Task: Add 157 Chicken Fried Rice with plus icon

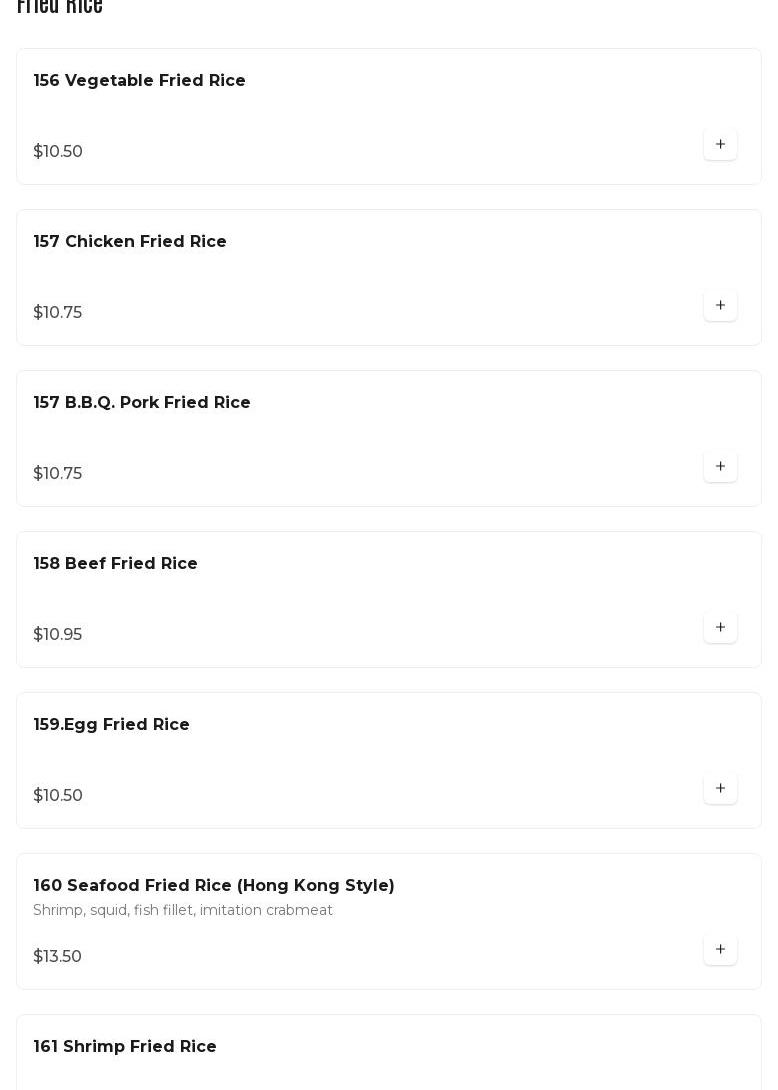Action: [x=720, y=306]
